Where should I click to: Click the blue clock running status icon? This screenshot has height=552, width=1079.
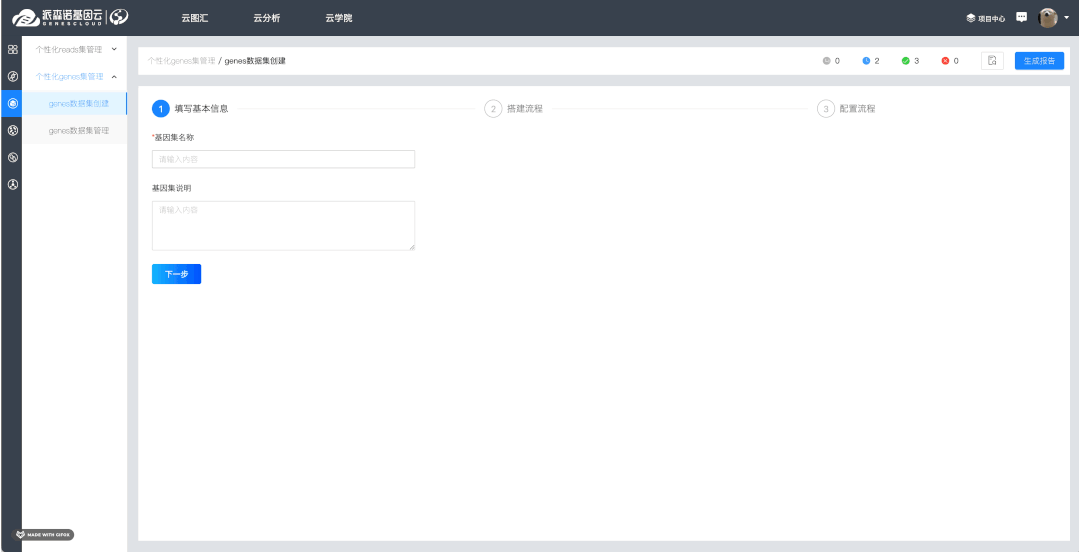tap(866, 61)
